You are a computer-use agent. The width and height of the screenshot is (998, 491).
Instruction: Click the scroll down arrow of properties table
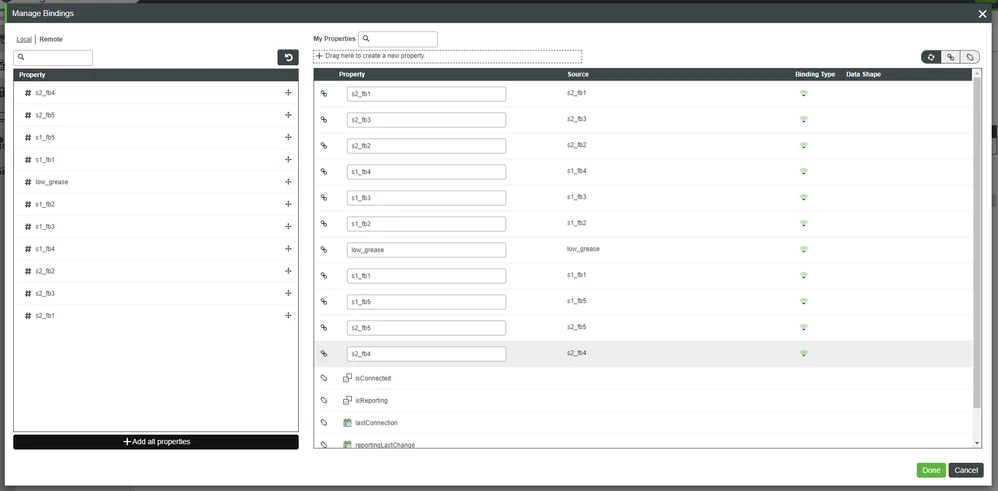977,443
